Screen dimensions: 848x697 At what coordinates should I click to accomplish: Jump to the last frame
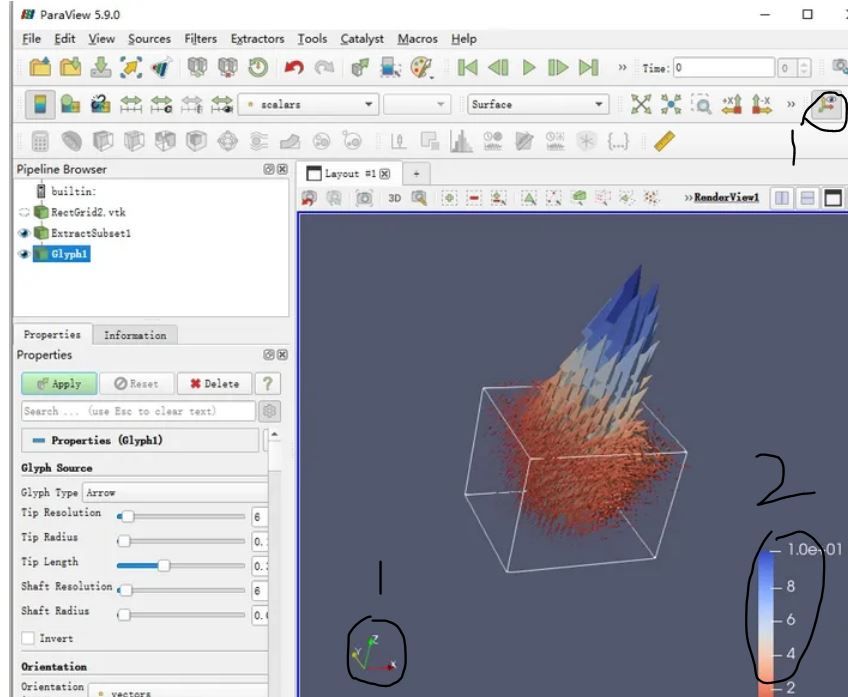[589, 68]
